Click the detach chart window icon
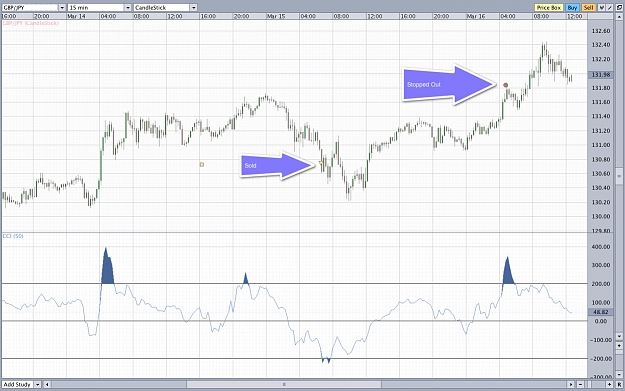 pos(619,8)
